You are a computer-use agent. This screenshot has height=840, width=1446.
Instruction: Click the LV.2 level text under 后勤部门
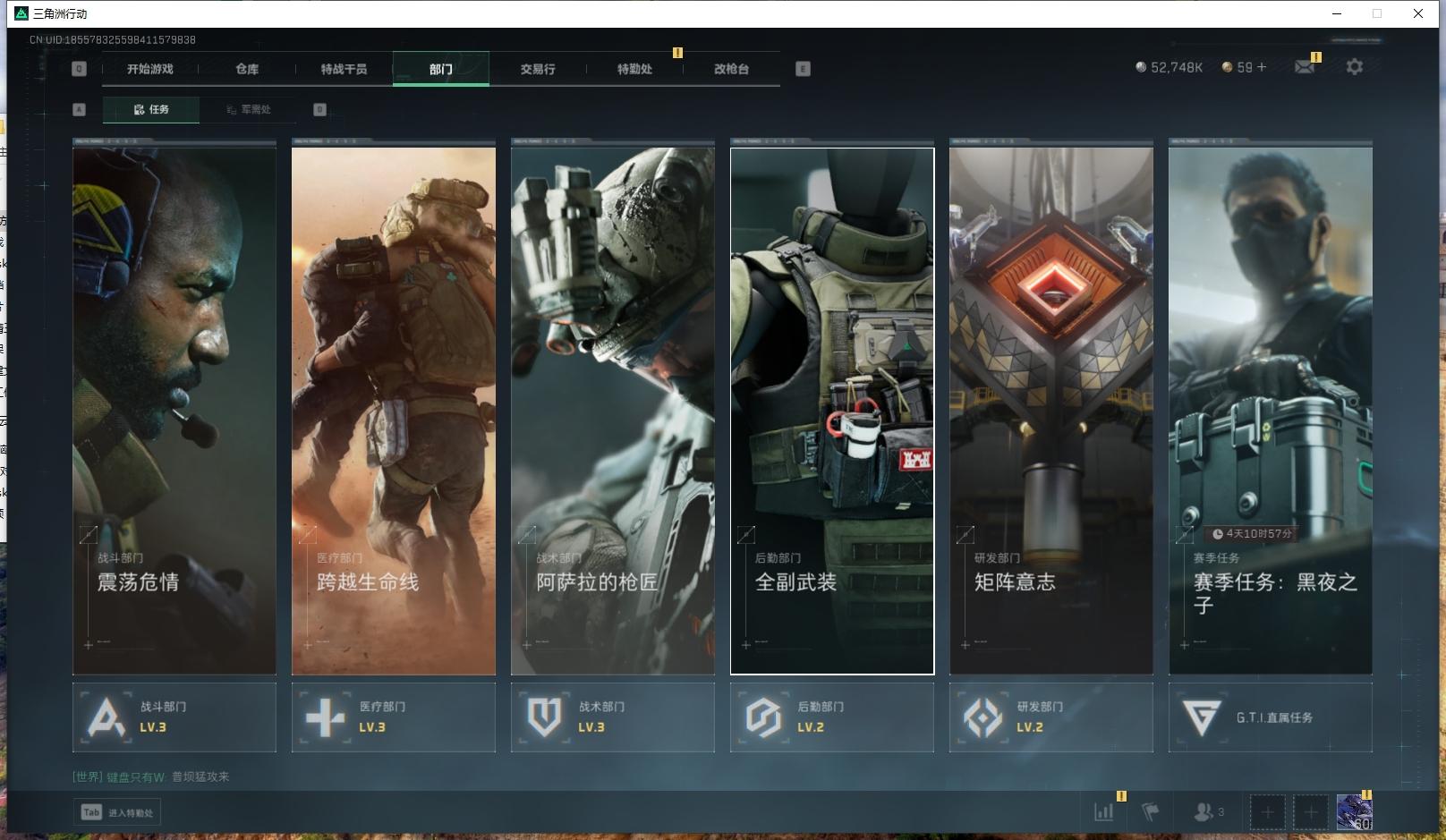[x=811, y=727]
